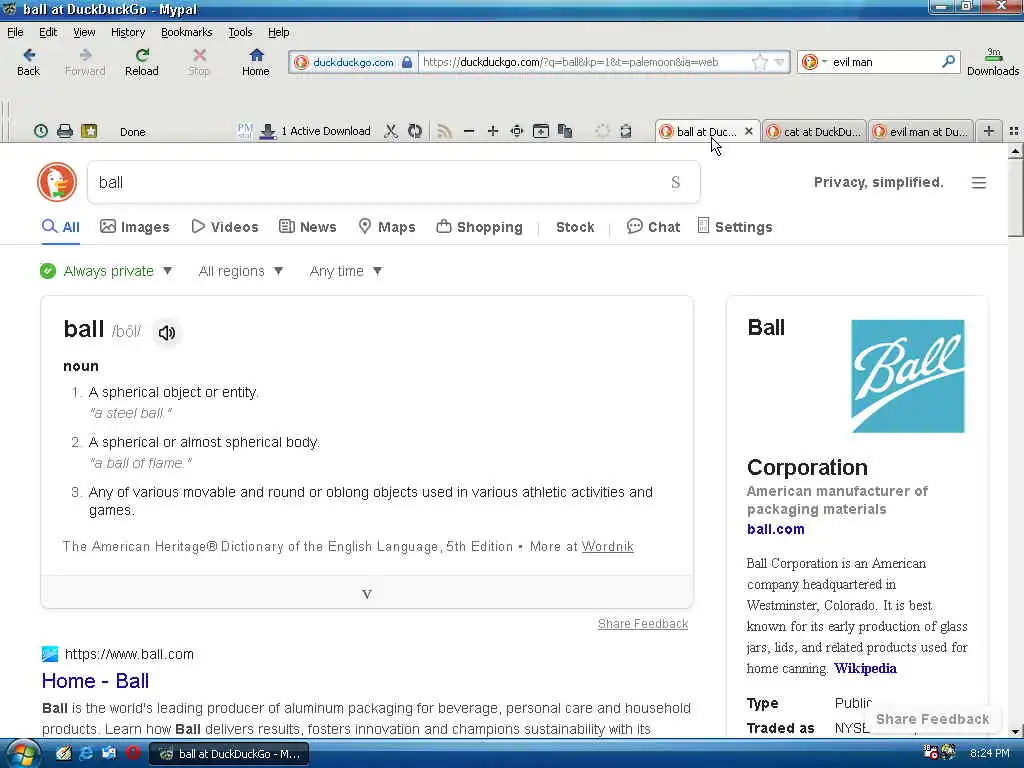
Task: Click the new window toolbar icon
Action: pyautogui.click(x=541, y=131)
